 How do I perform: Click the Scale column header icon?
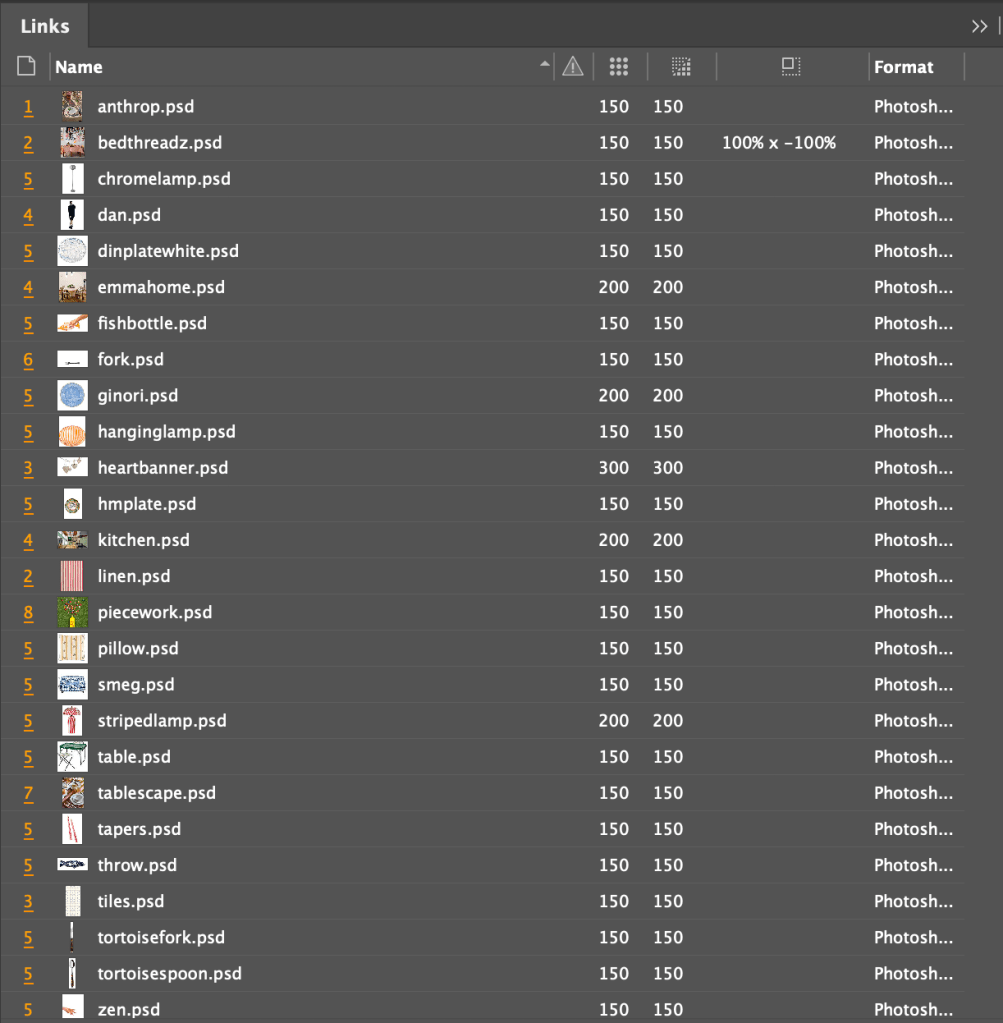[790, 67]
